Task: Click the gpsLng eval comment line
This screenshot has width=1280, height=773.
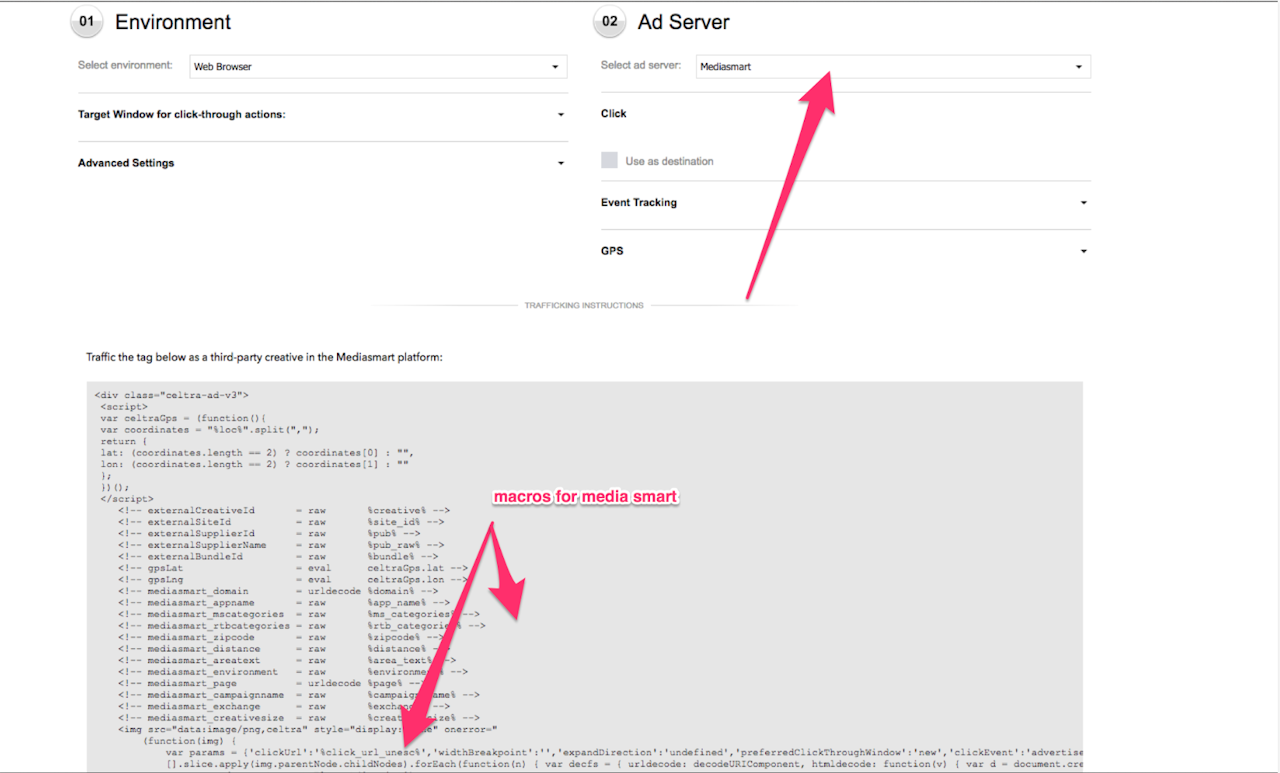Action: coord(293,580)
